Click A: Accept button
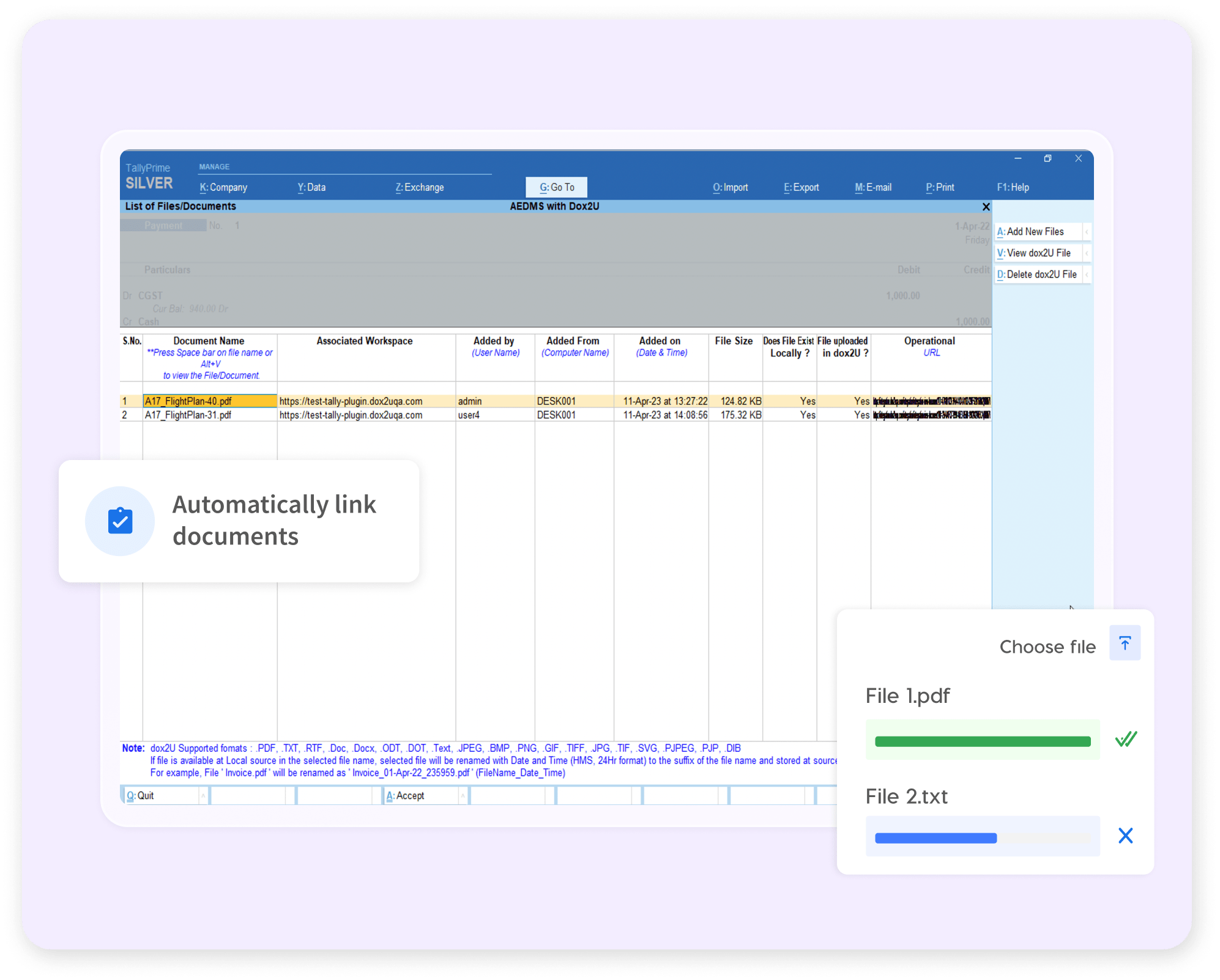Screen dimensions: 1220x980 point(422,795)
